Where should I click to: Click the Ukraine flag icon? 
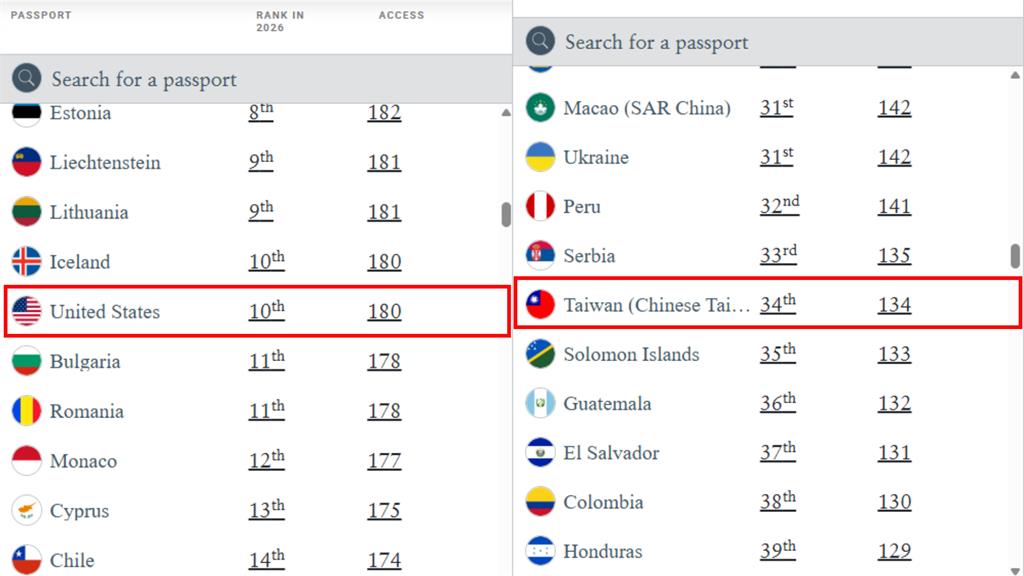540,157
